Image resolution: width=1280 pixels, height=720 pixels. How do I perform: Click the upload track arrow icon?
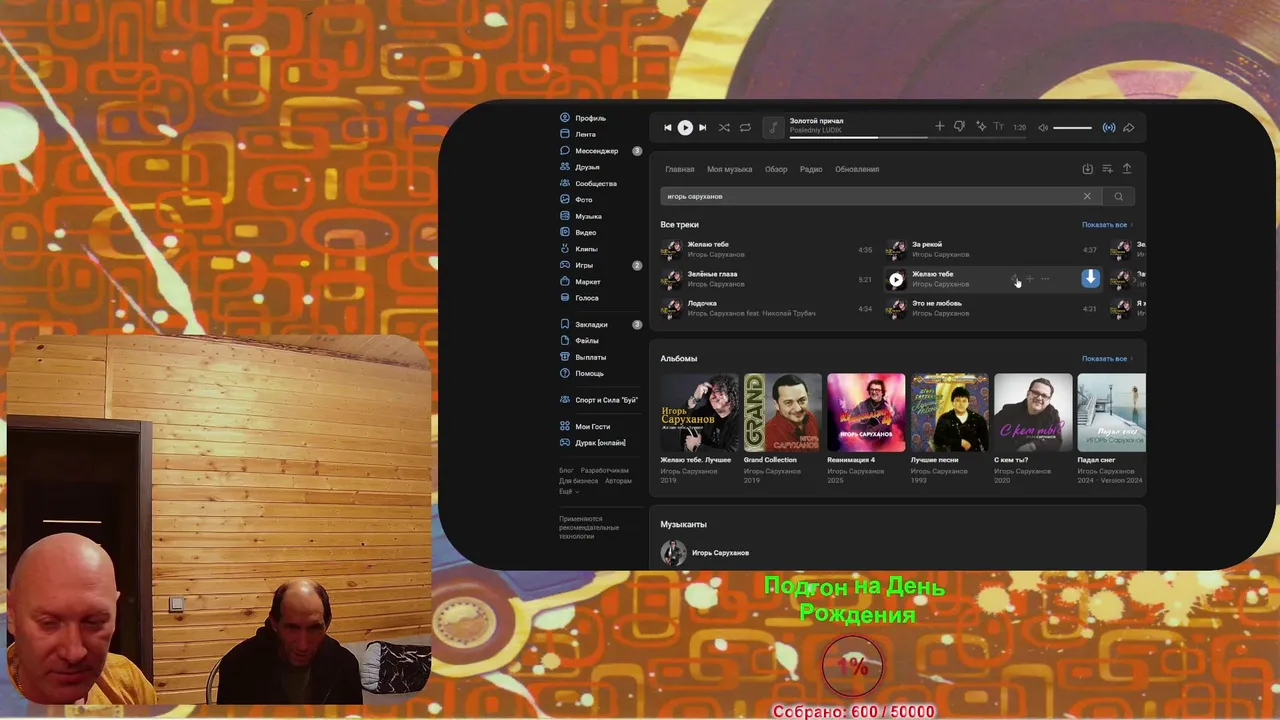click(x=1127, y=169)
